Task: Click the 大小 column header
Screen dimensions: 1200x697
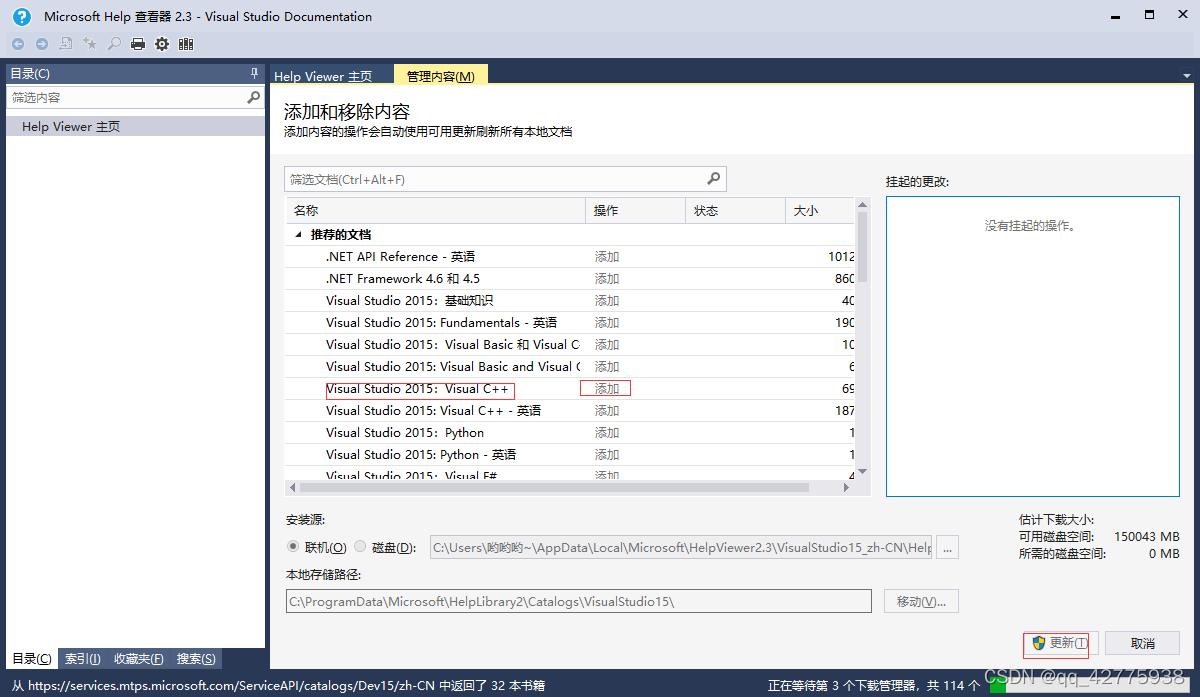Action: pos(820,210)
